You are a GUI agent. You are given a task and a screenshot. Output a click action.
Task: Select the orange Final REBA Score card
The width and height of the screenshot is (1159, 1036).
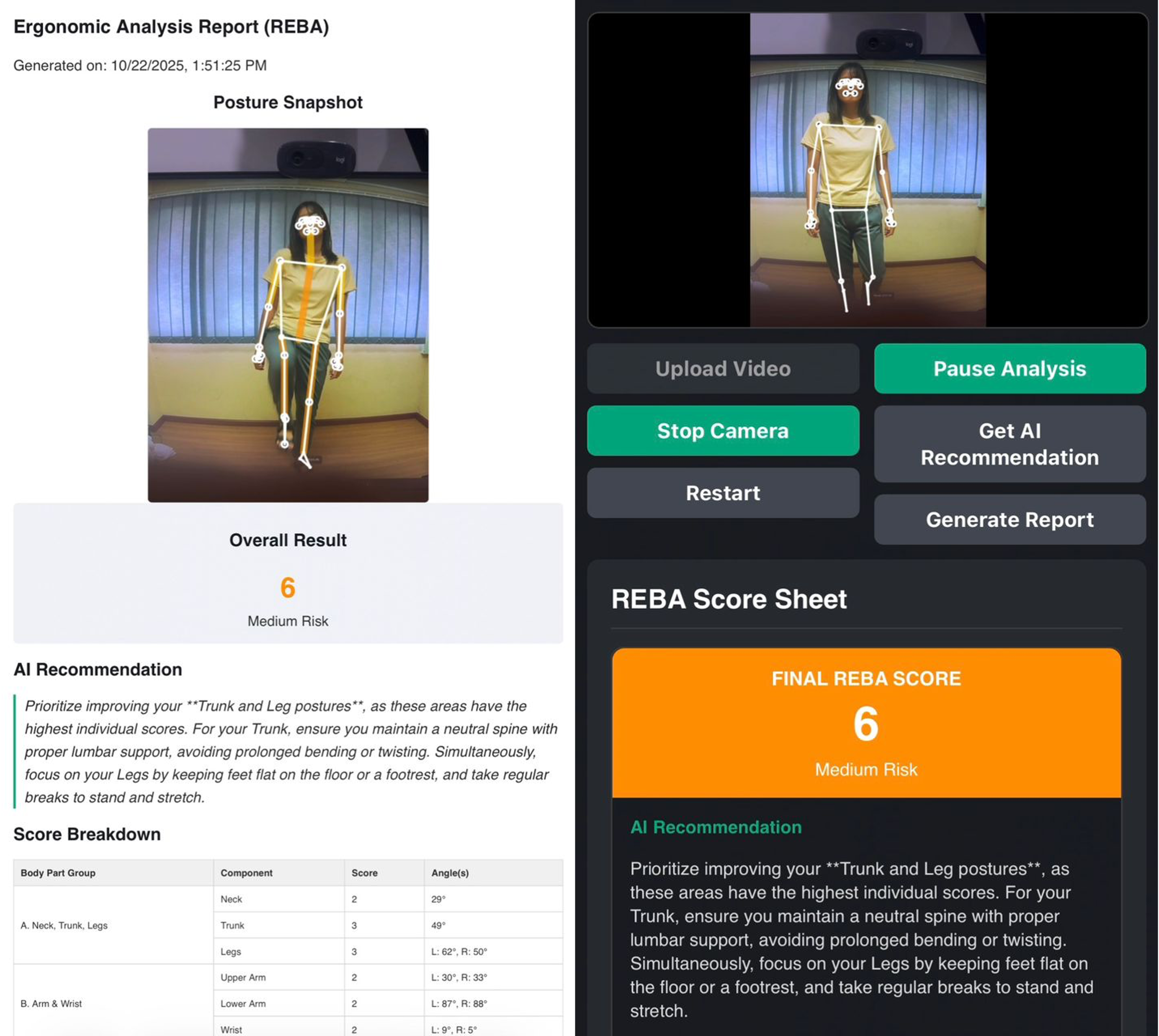point(866,722)
